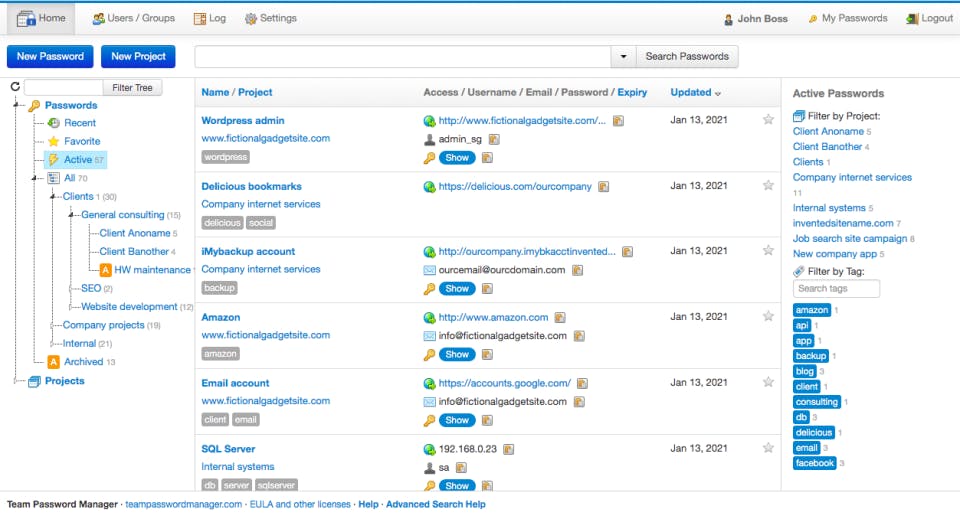
Task: Copy the Wordpress admin URL to clipboard
Action: (x=618, y=121)
